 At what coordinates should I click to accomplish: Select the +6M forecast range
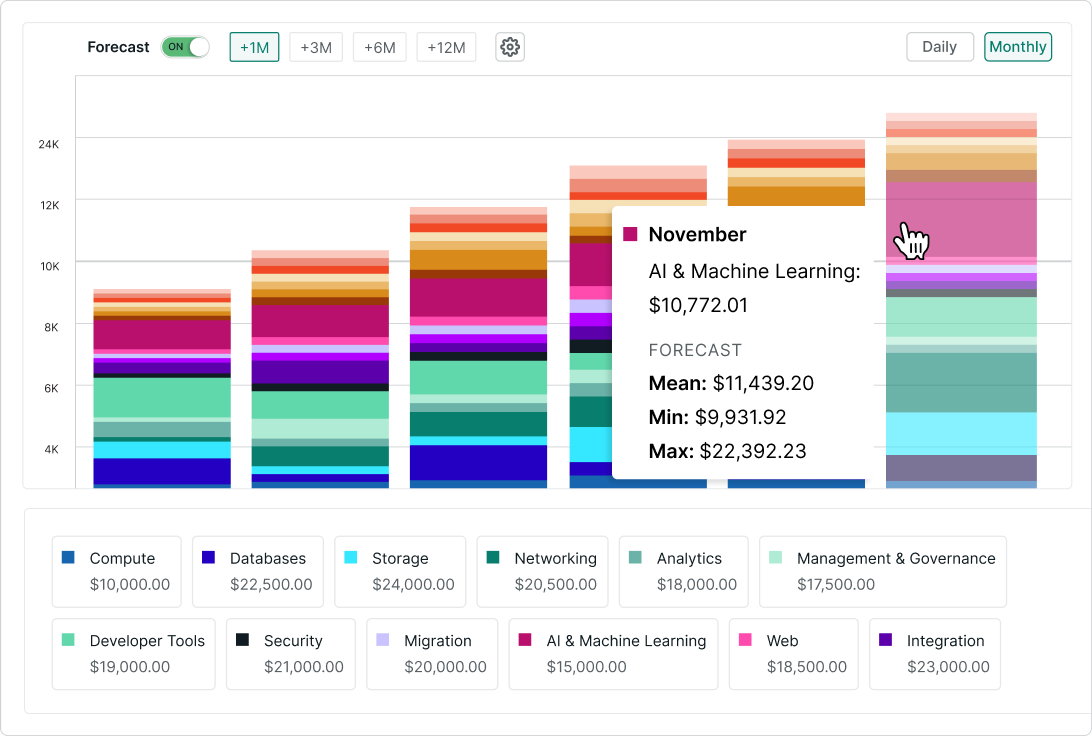click(x=380, y=47)
